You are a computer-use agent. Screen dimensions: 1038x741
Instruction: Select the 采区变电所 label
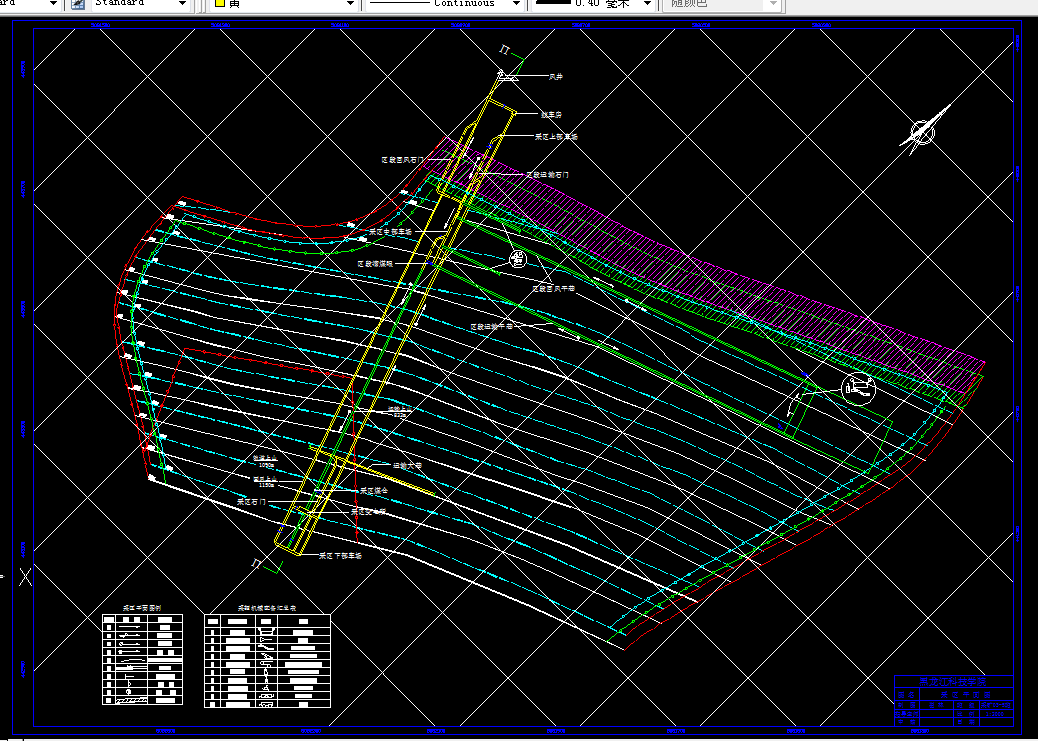click(x=368, y=511)
